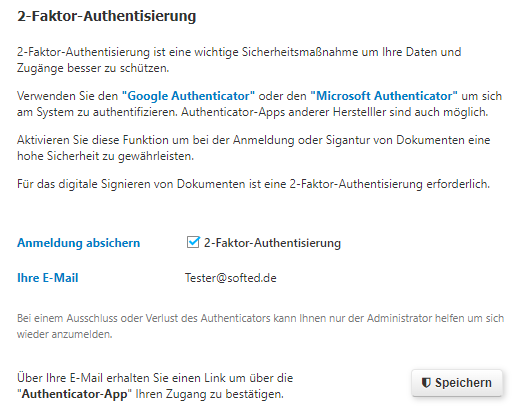Click the Tester@softed.de email address
520x417 pixels.
231,278
